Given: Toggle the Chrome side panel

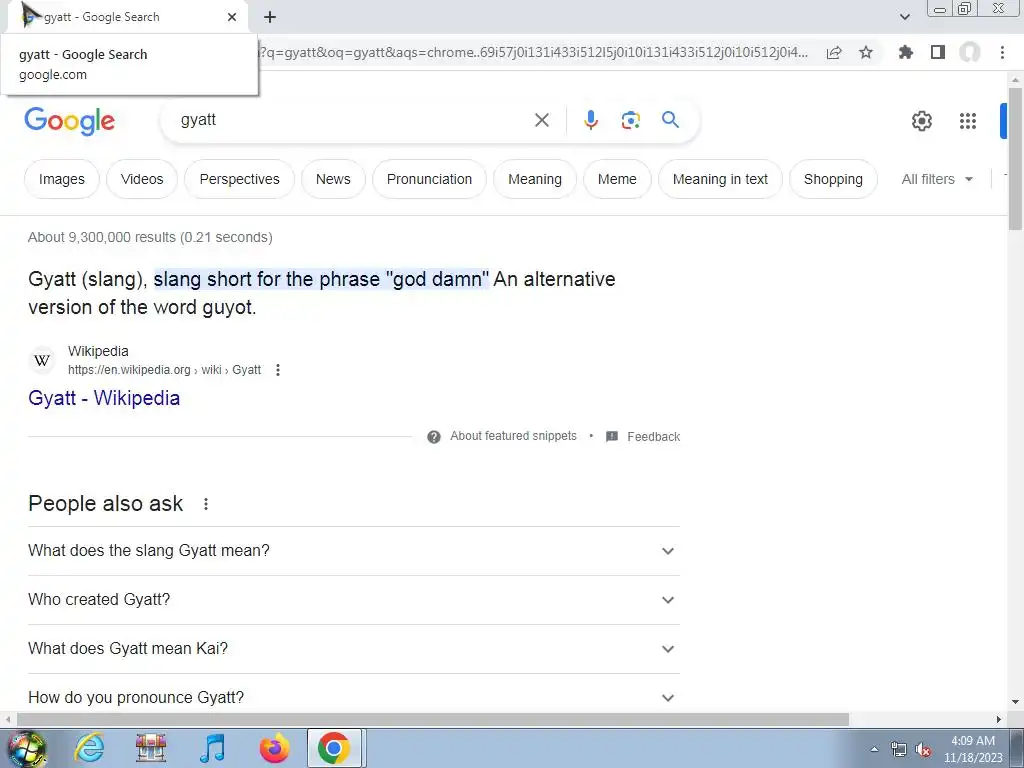Looking at the screenshot, I should click(x=938, y=52).
